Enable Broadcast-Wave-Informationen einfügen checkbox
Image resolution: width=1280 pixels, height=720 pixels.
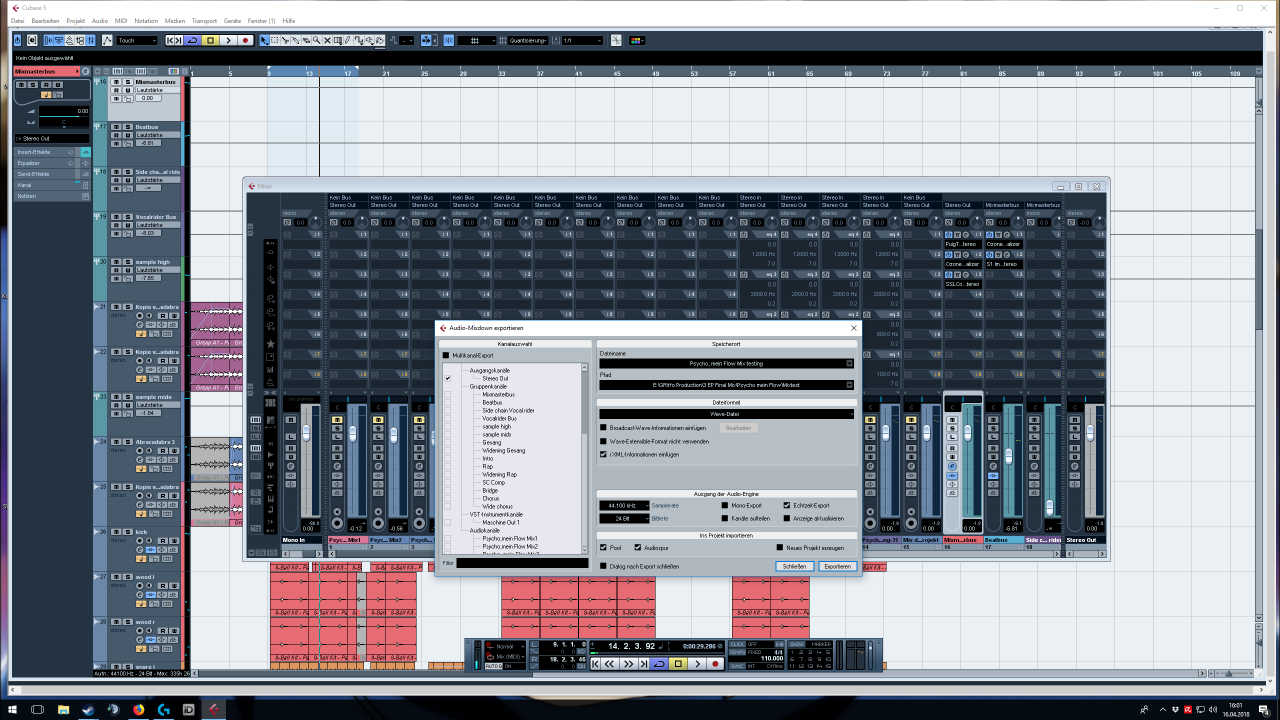[x=603, y=427]
